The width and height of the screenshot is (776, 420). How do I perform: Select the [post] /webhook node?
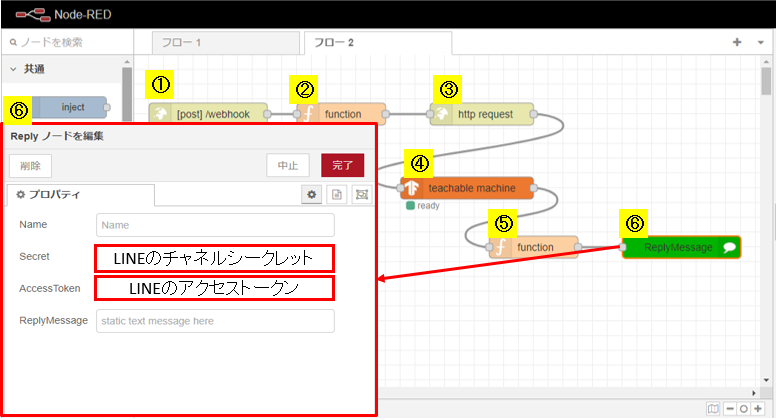coord(208,114)
